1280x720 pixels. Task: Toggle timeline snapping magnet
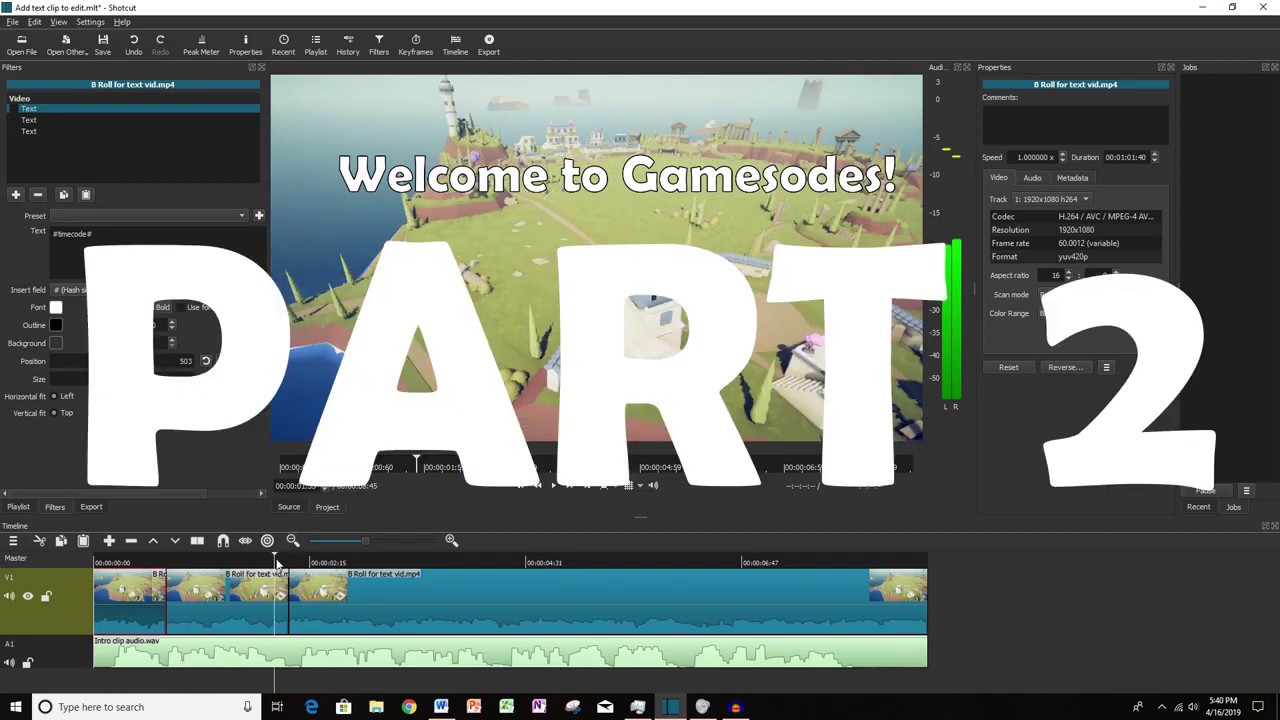(x=223, y=541)
